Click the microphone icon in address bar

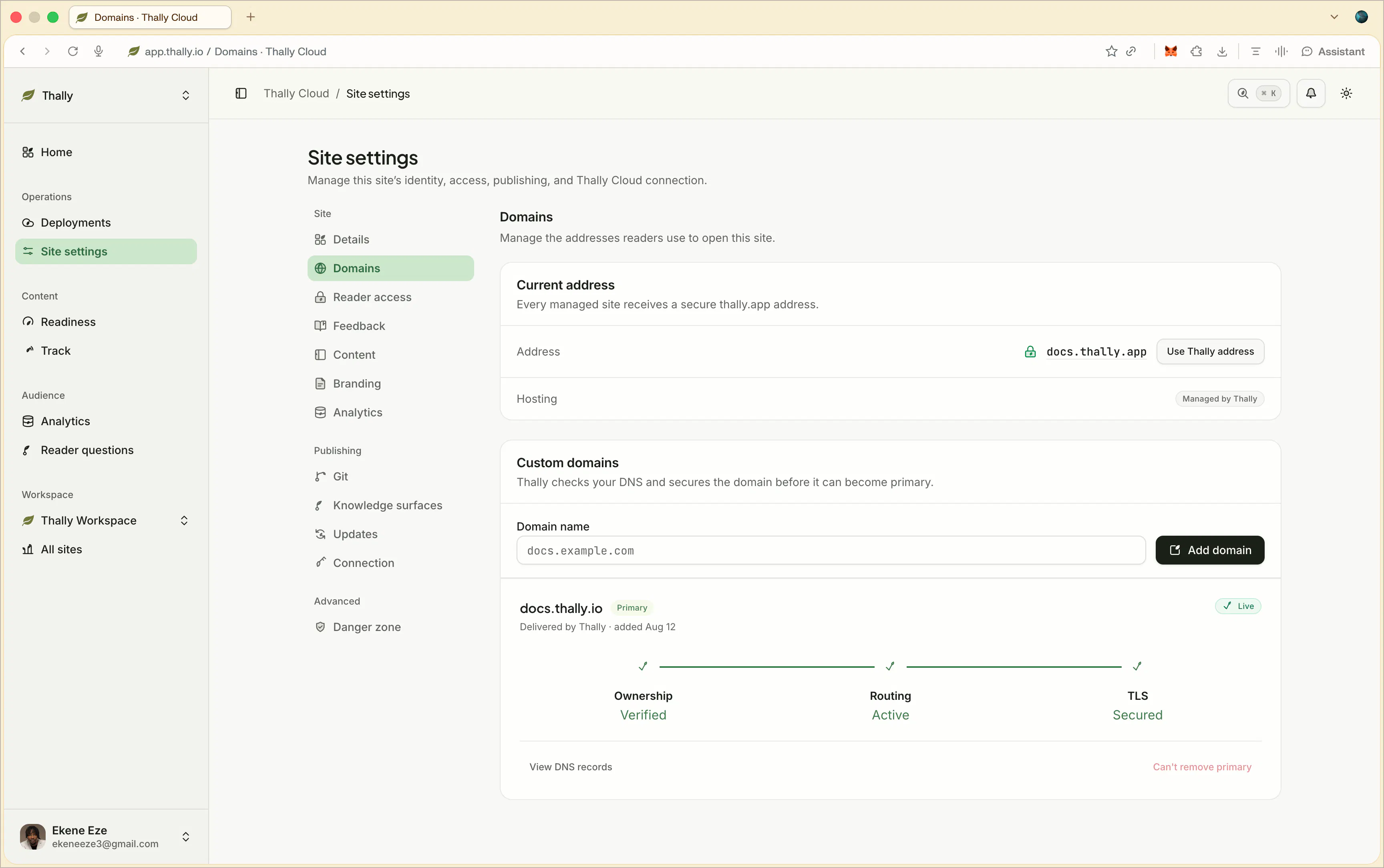point(99,52)
